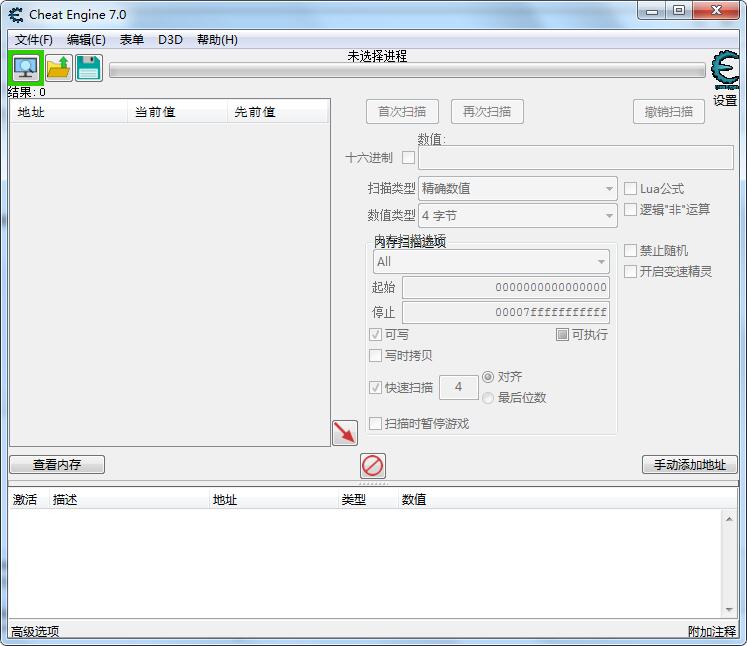Open the 编辑(E) menu

[86, 40]
